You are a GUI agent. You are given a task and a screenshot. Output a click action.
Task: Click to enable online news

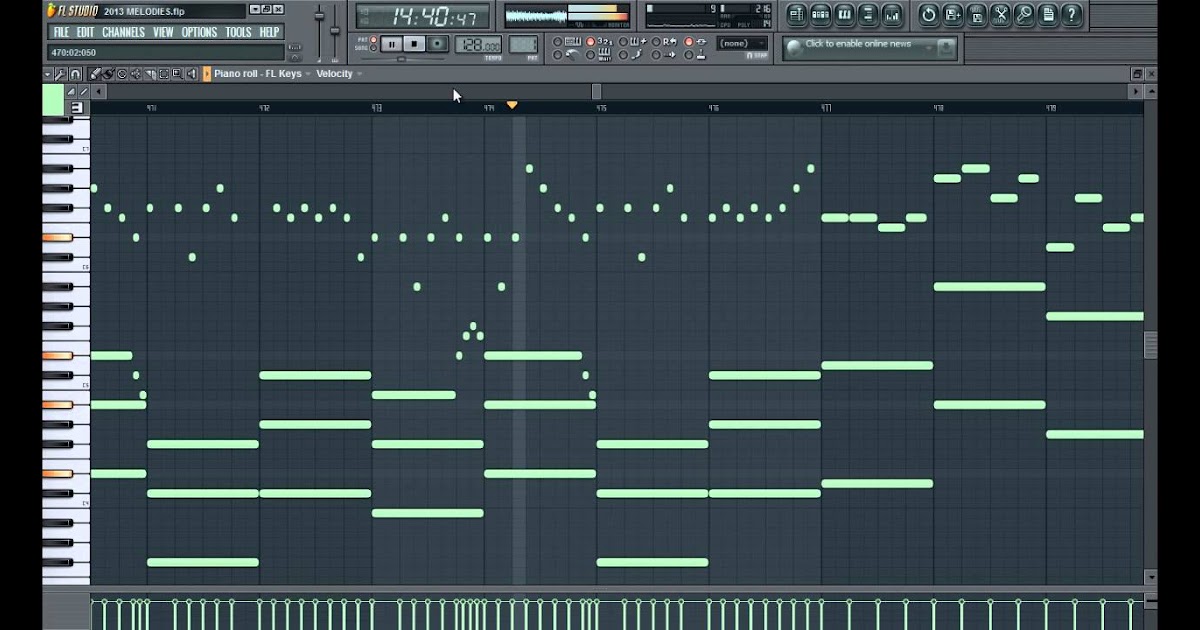click(858, 44)
